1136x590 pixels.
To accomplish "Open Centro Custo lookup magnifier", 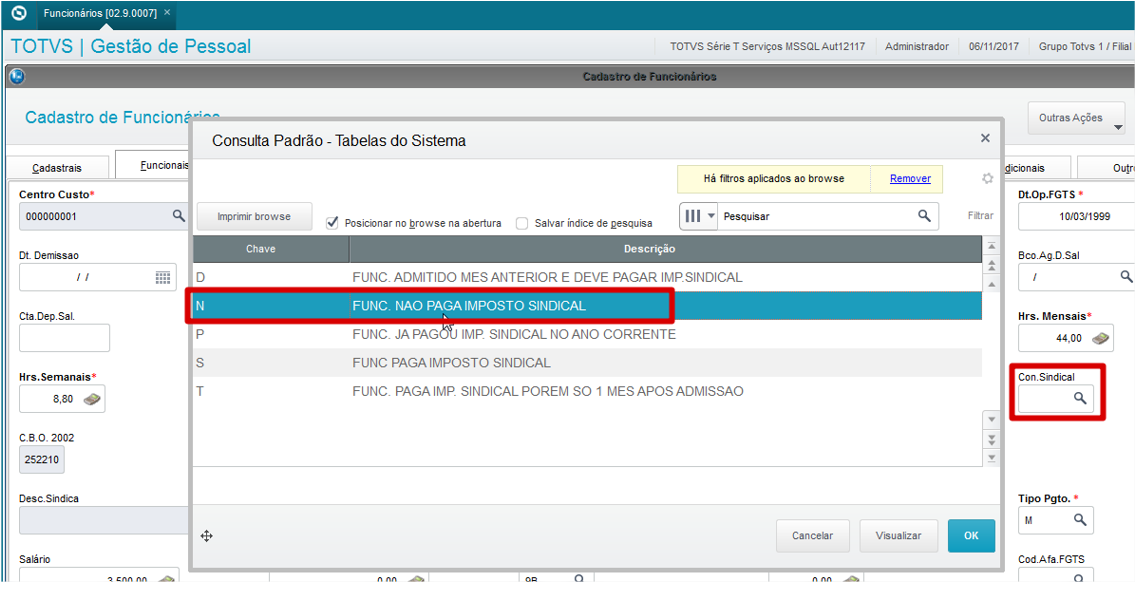I will click(x=178, y=216).
